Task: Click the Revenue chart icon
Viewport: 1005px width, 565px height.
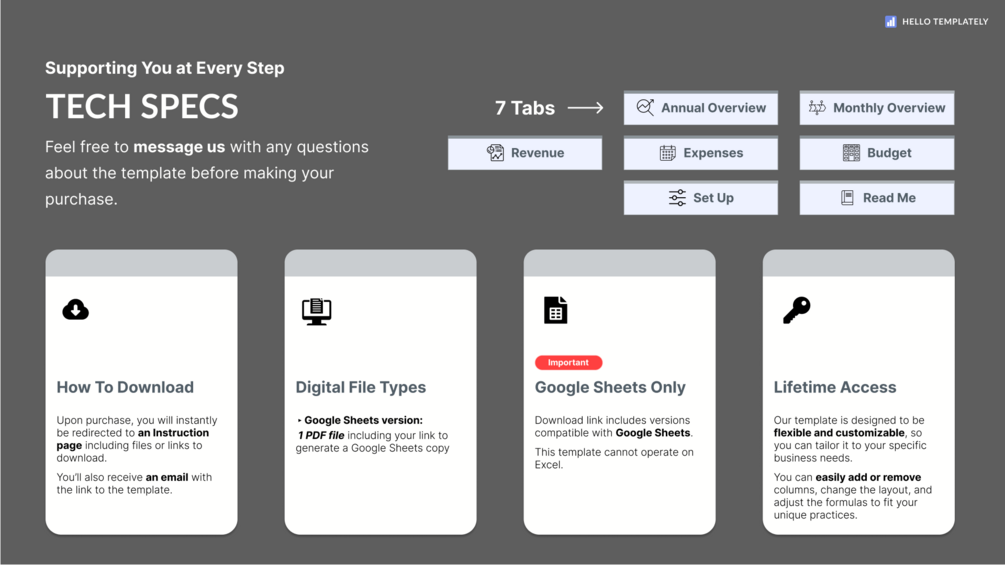Action: (495, 152)
